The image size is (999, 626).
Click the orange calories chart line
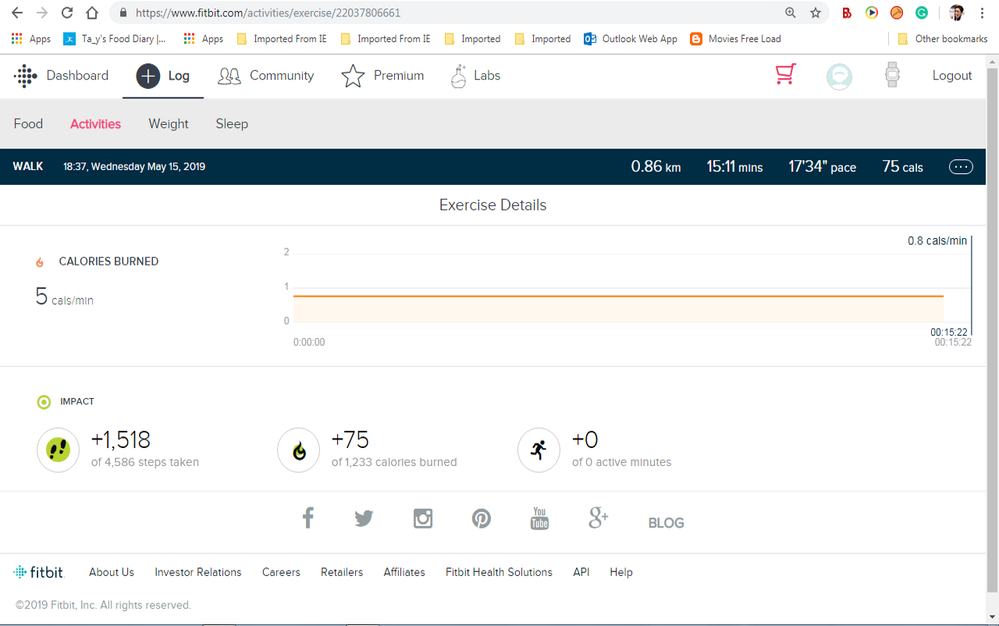point(618,296)
